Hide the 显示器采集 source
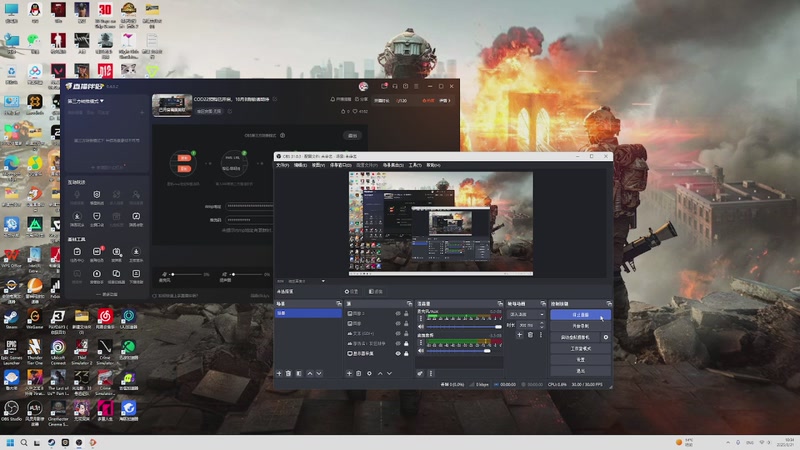Screen dimensions: 800x450 pyautogui.click(x=398, y=353)
